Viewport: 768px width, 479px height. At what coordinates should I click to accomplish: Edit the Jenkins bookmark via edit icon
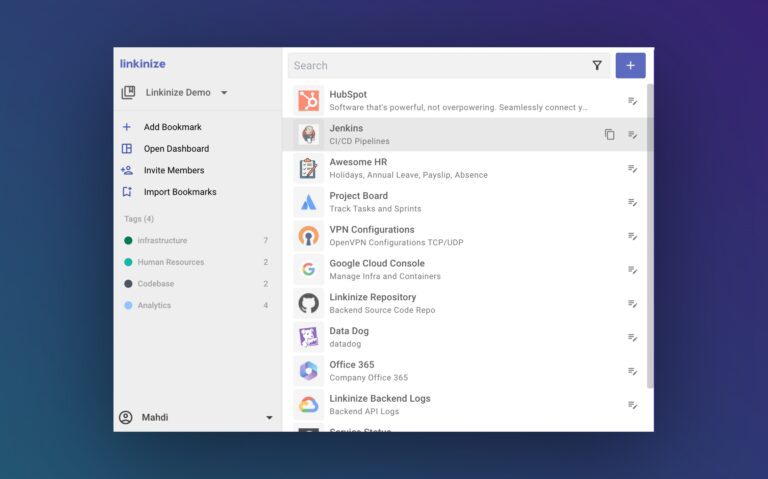[632, 135]
